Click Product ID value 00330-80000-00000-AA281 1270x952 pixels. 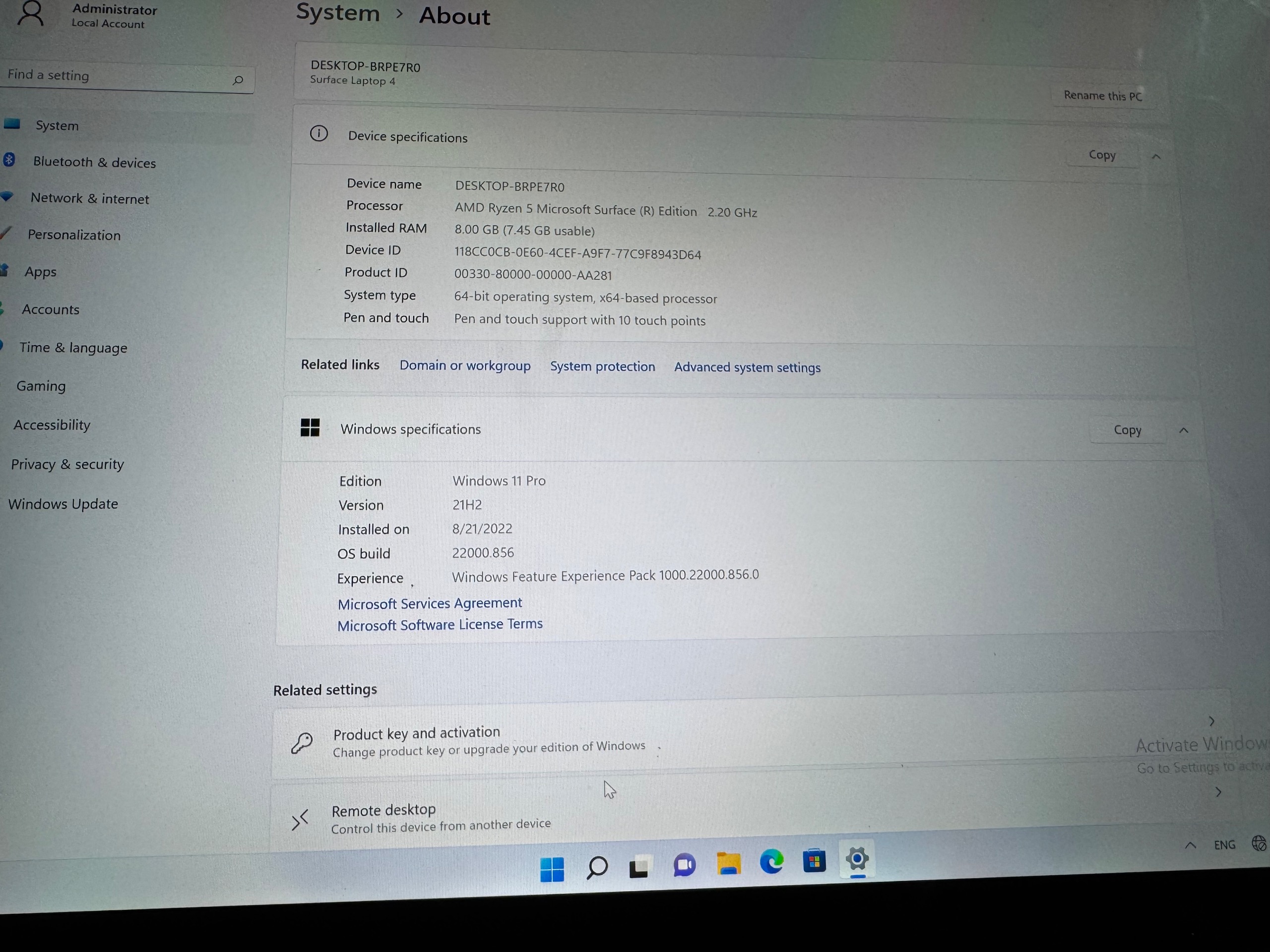[533, 274]
